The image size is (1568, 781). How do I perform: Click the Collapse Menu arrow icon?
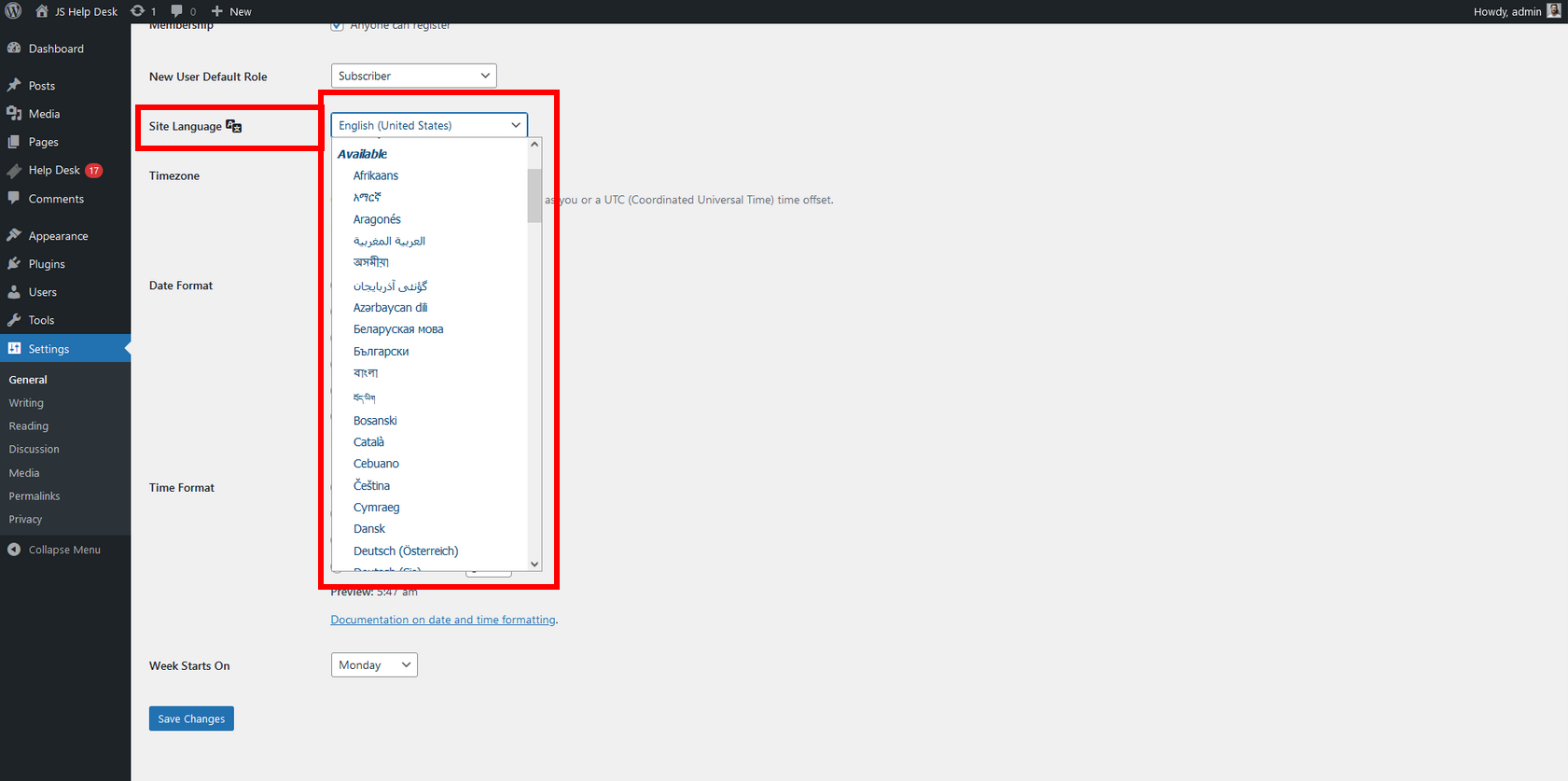click(14, 550)
